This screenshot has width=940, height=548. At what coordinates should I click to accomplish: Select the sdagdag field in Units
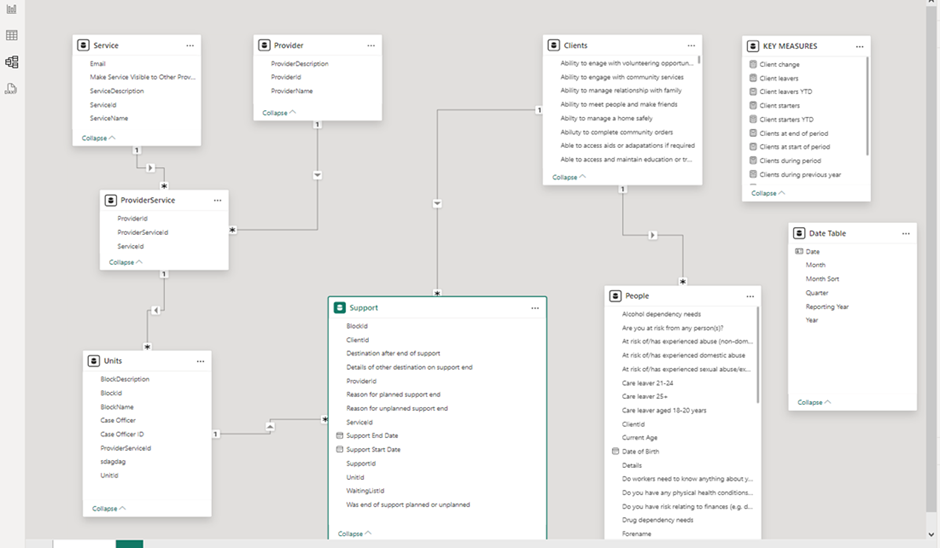click(x=113, y=462)
